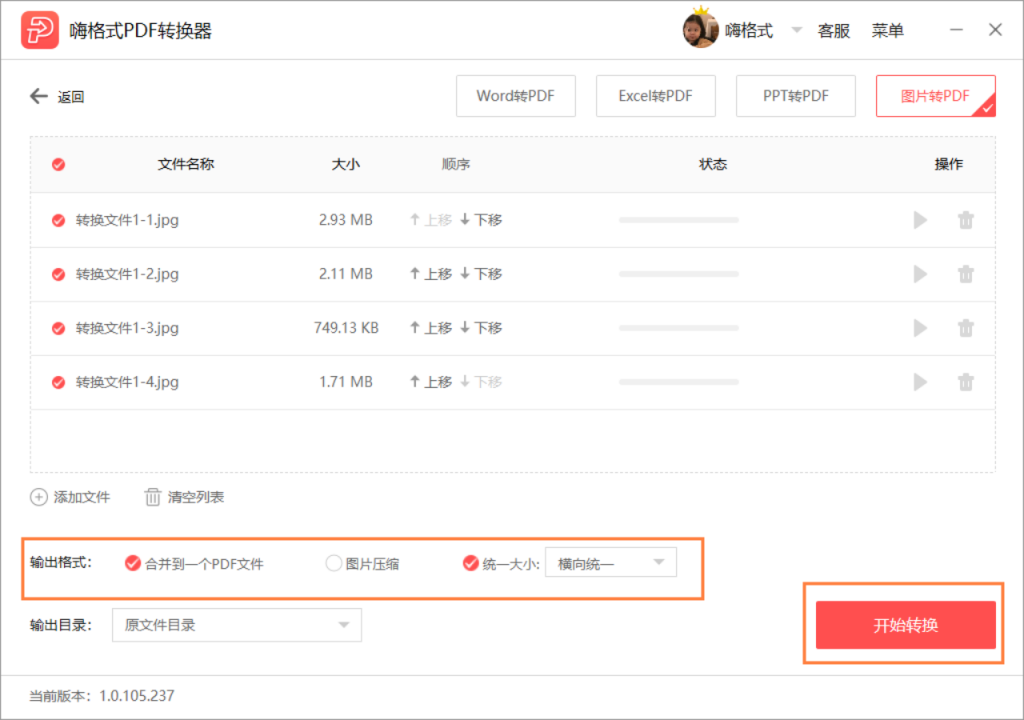
Task: Click the version number 1.0.105.237
Action: [x=136, y=696]
